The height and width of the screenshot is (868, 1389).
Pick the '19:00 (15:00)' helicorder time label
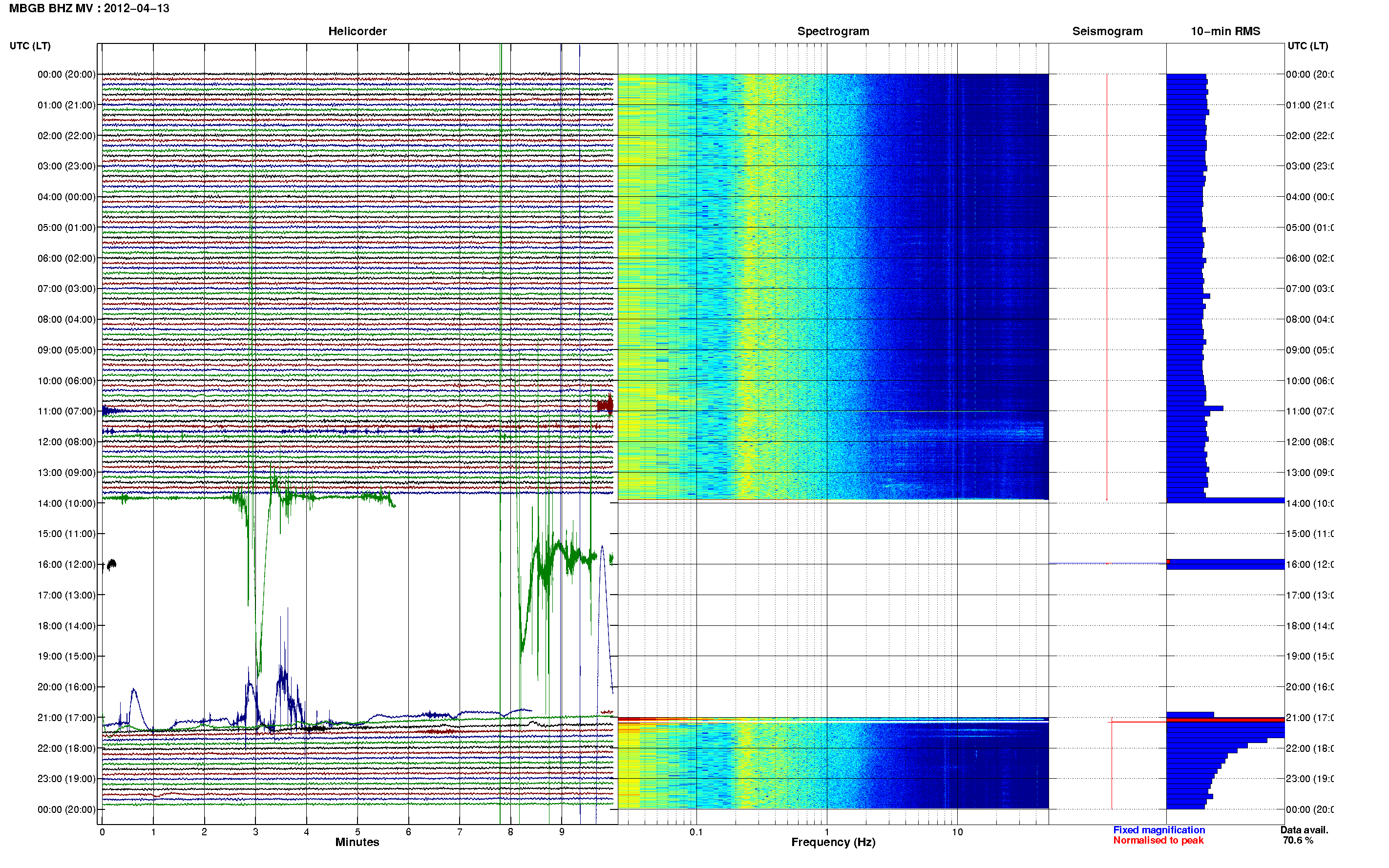point(66,656)
